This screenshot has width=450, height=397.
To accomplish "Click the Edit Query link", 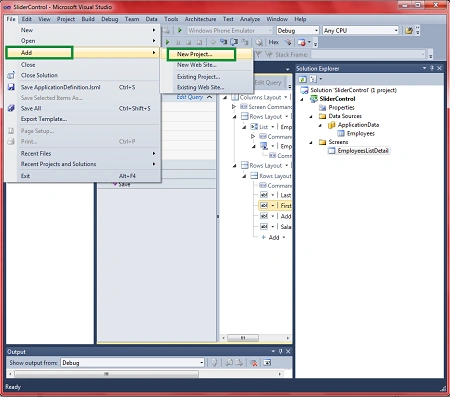I will point(190,97).
